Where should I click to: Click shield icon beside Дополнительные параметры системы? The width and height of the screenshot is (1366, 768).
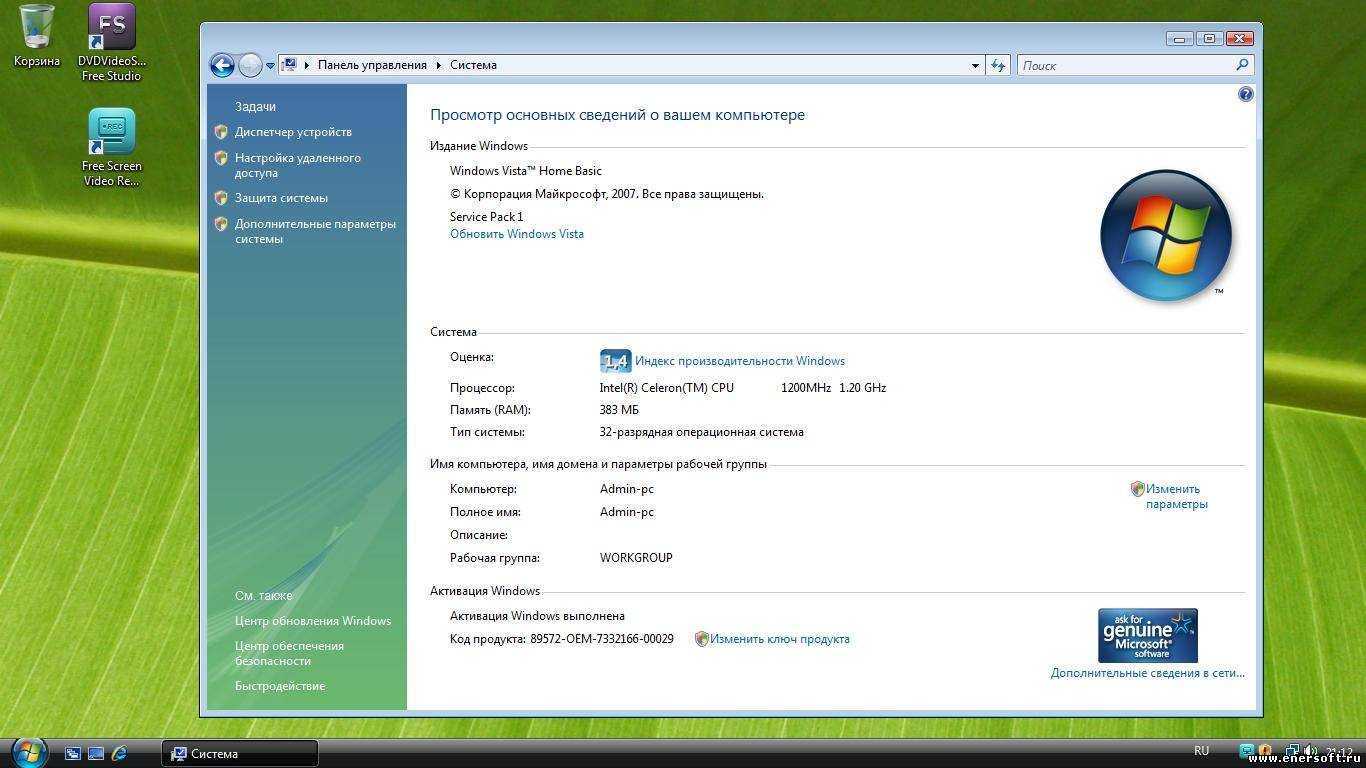point(221,224)
